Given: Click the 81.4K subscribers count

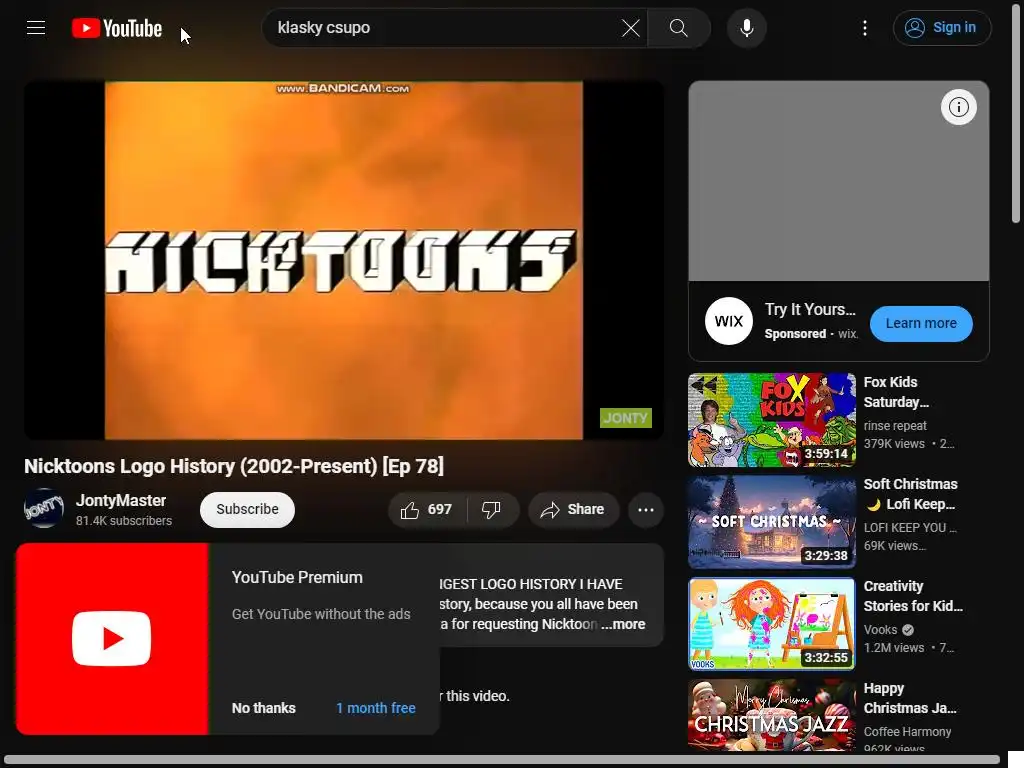Looking at the screenshot, I should coord(123,521).
